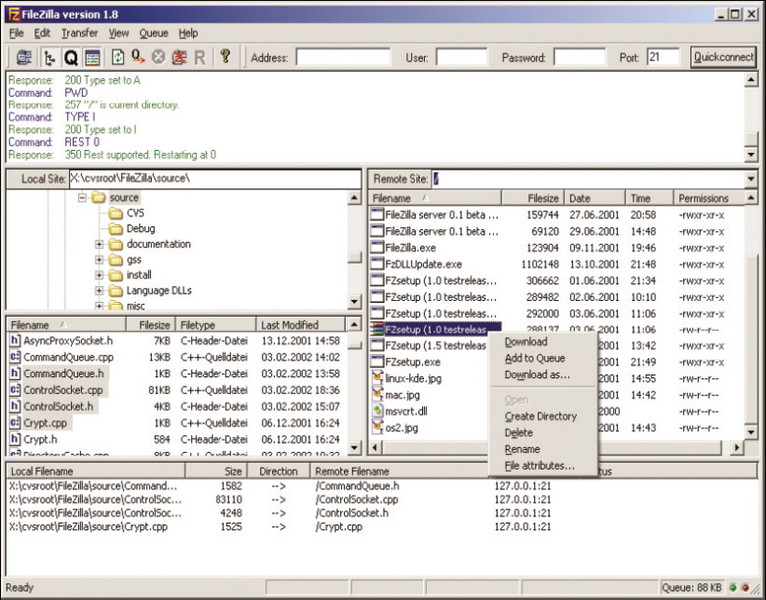Select mac.jpg remote file icon

pos(377,395)
